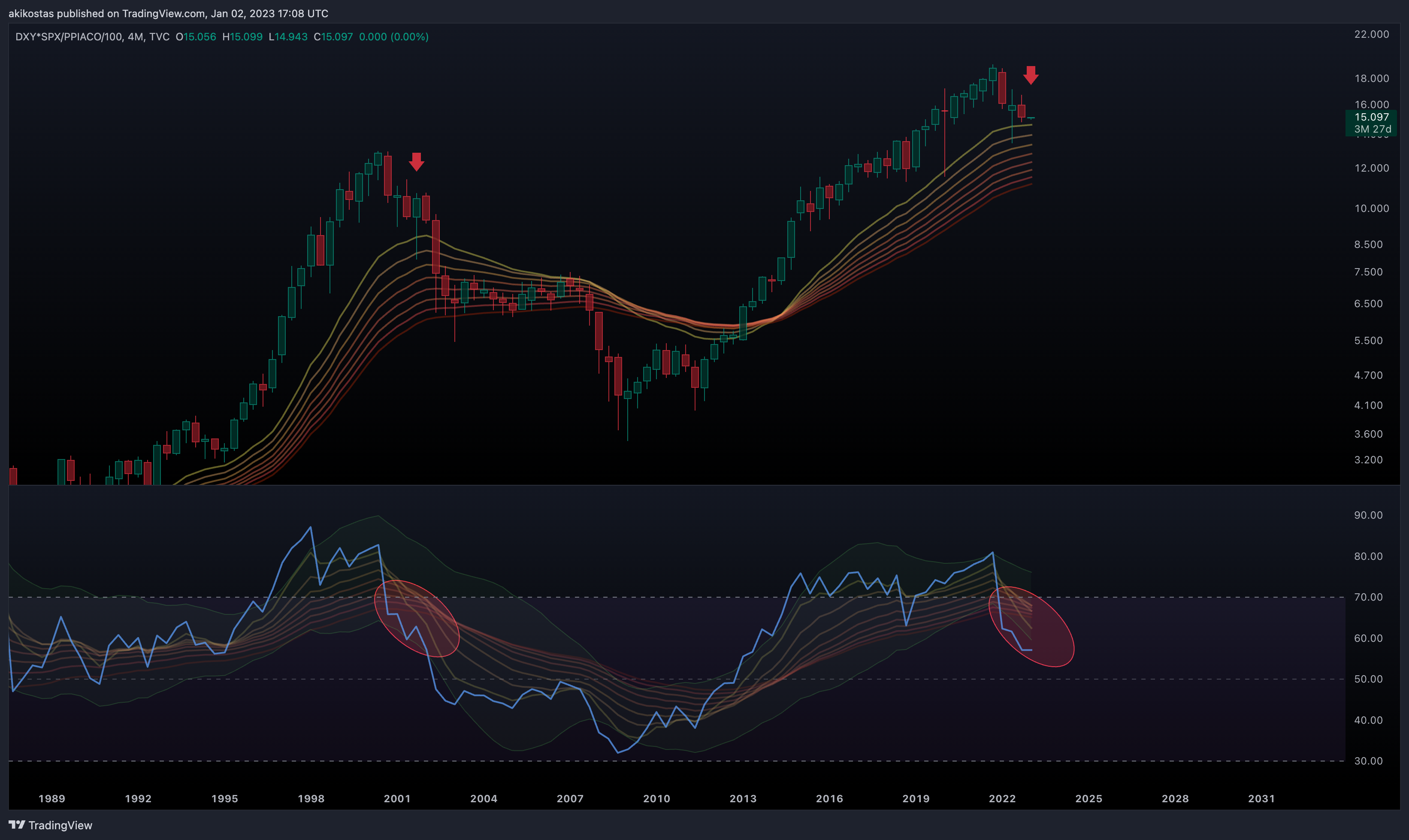Click the low value L14.943
The image size is (1409, 840).
(x=288, y=37)
